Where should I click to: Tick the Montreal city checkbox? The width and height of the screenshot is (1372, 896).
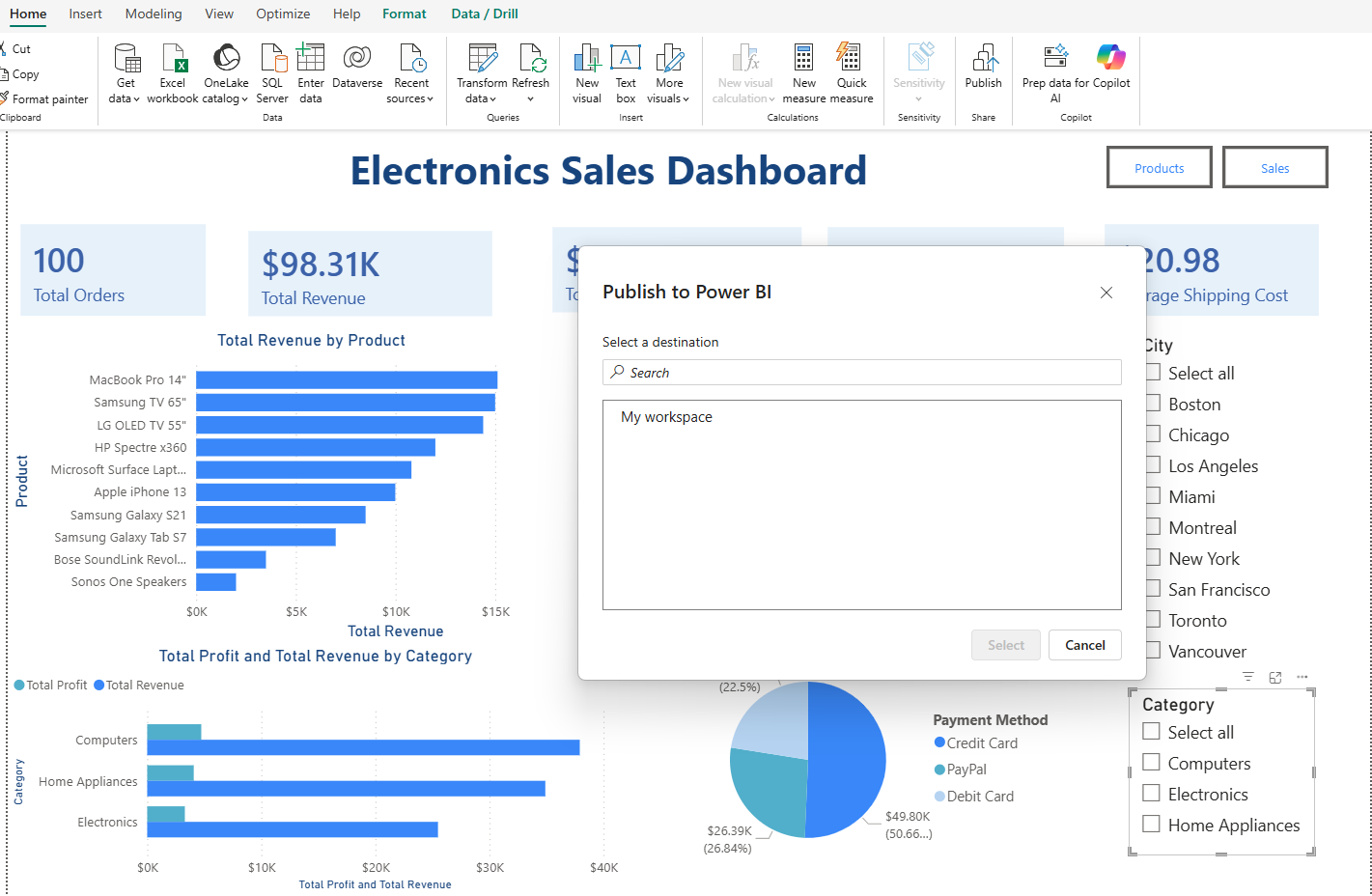pyautogui.click(x=1153, y=527)
